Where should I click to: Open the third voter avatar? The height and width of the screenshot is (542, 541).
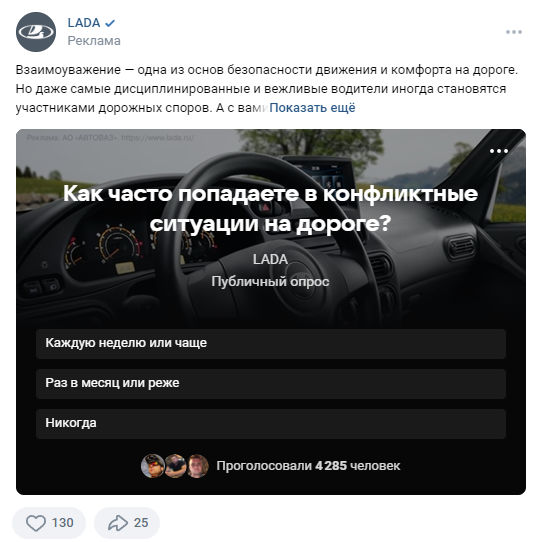tap(198, 466)
